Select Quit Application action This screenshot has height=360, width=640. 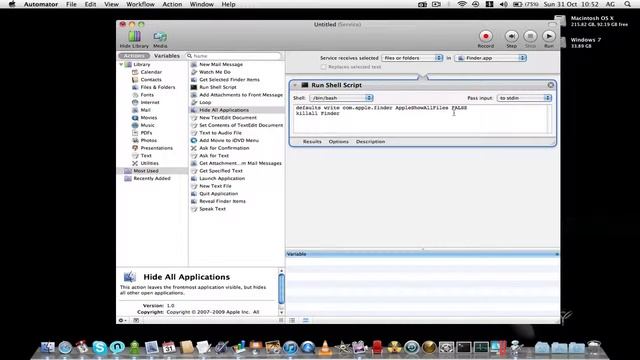coord(218,194)
